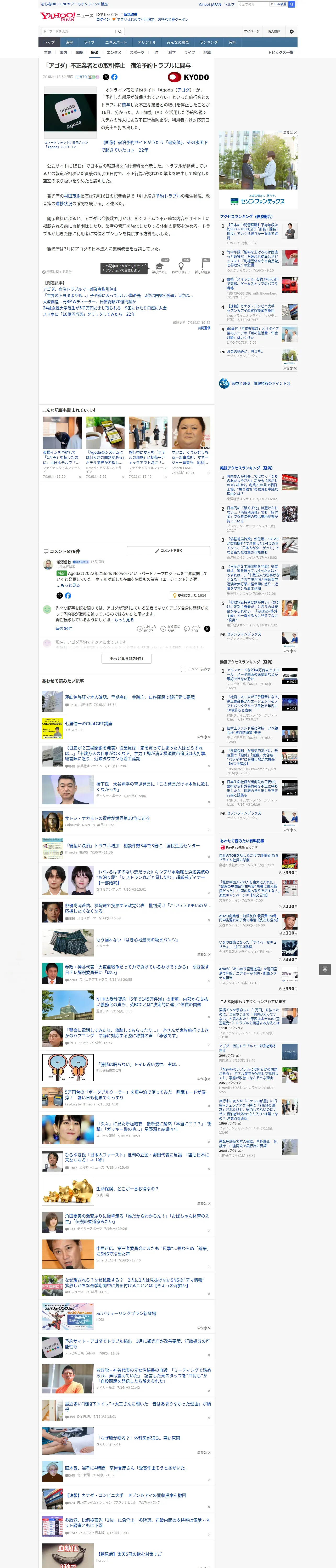Click the トピックス一覧 link
336x1568 pixels.
pos(281,52)
